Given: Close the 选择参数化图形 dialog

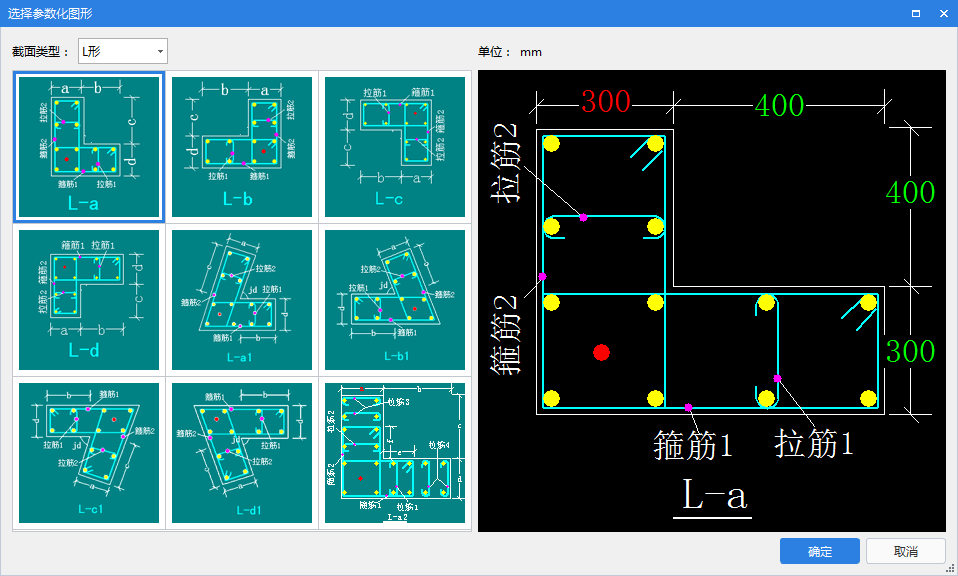Looking at the screenshot, I should (943, 13).
